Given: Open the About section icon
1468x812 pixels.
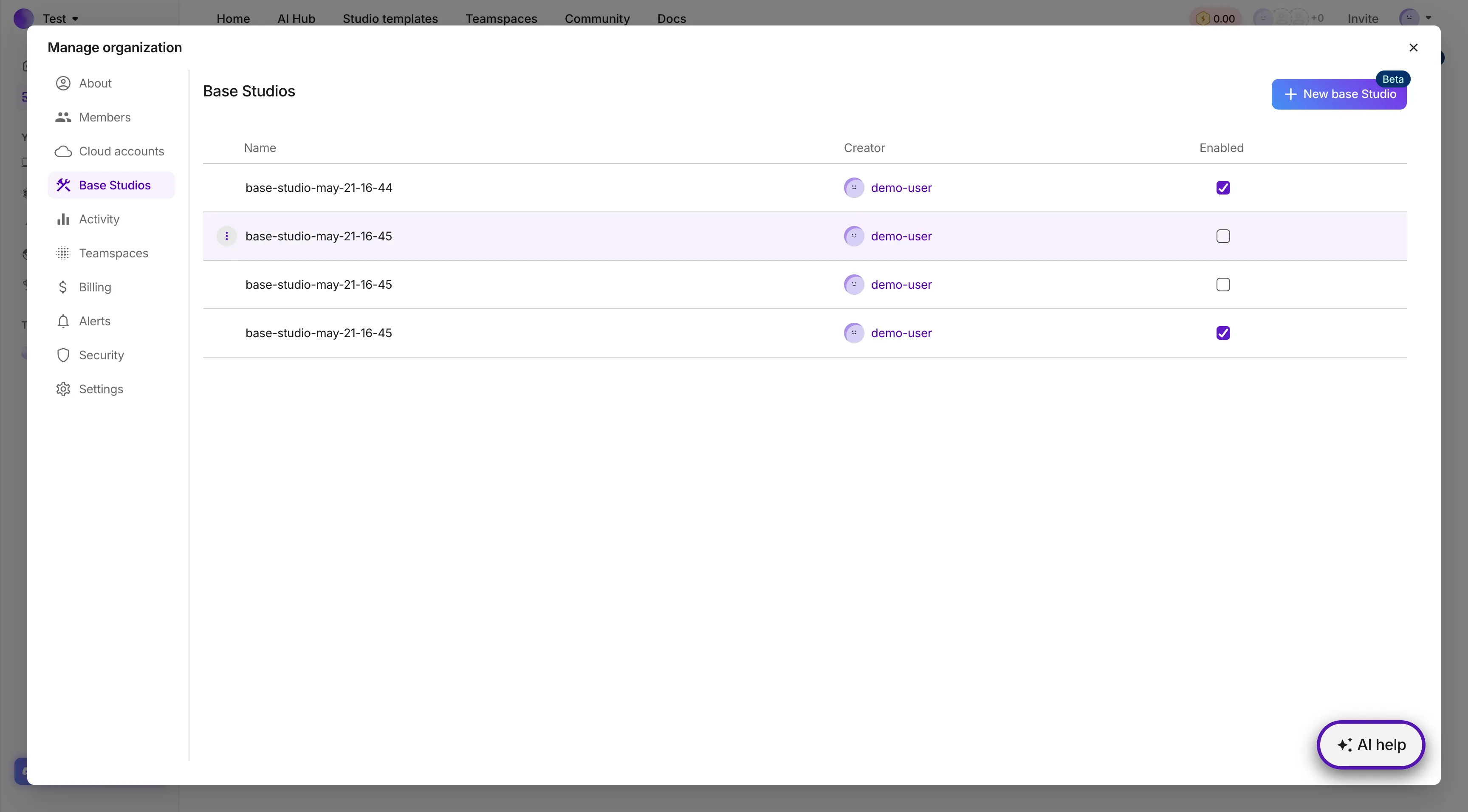Looking at the screenshot, I should 63,83.
